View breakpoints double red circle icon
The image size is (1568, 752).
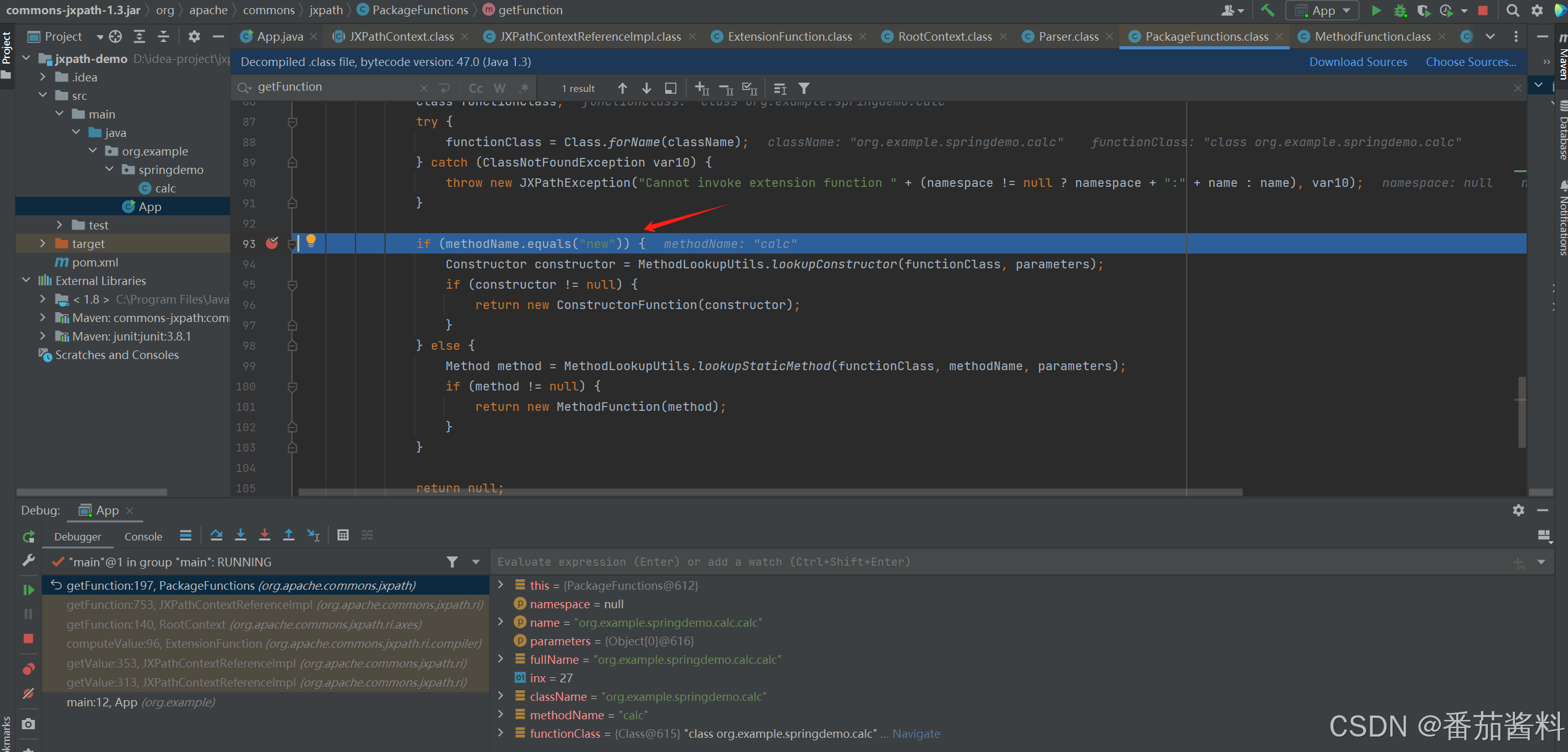(x=28, y=669)
